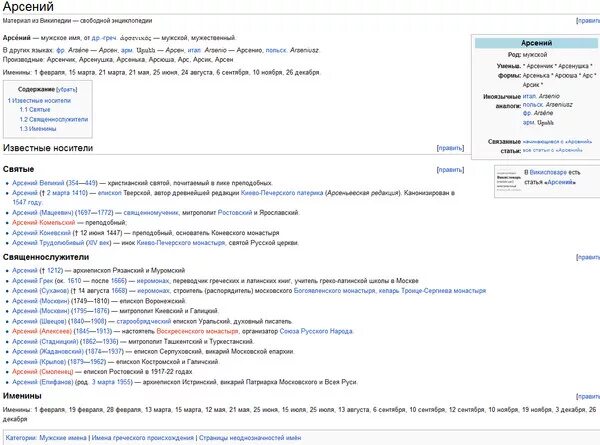Viewport: 600px width, 445px height.
Task: Open 'Арсений (Стадницкий)' article
Action: pyautogui.click(x=45, y=342)
